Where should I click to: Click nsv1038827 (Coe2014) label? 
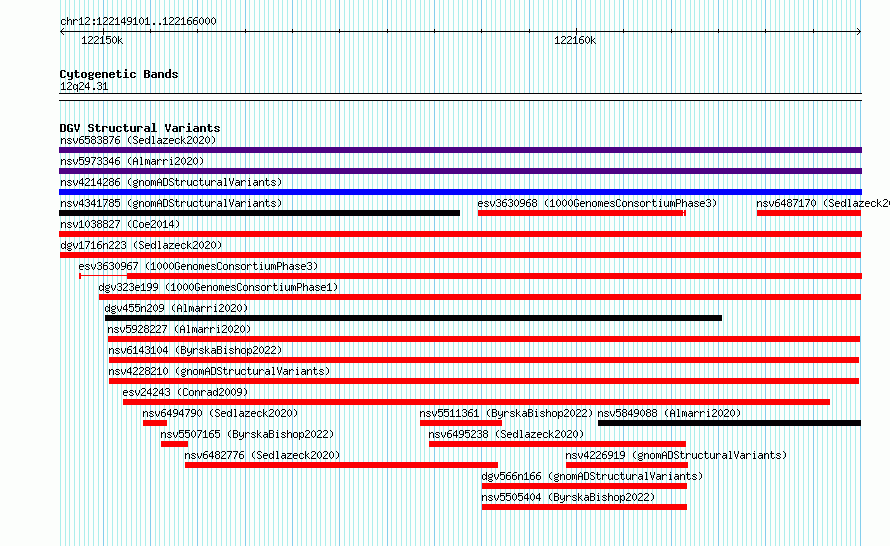tap(120, 224)
